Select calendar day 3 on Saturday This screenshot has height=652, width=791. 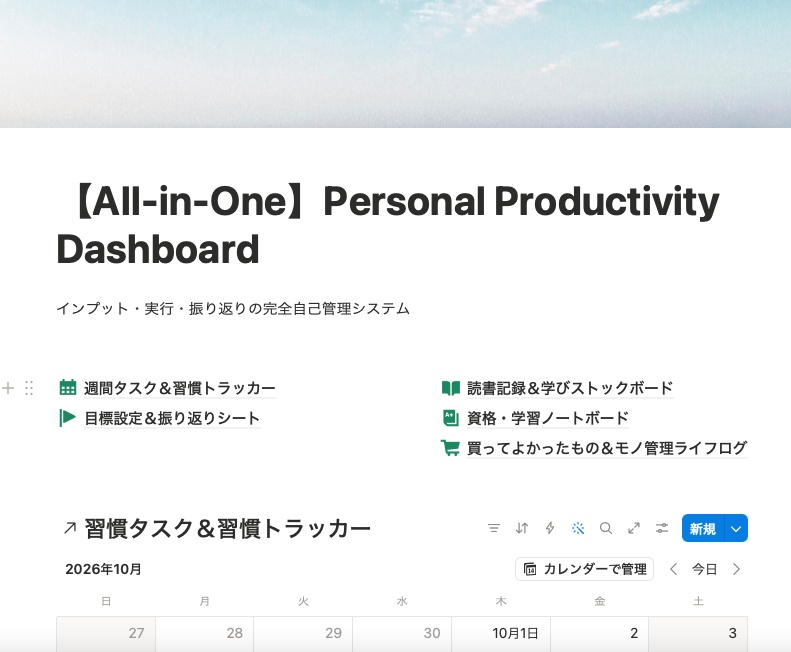tap(698, 633)
